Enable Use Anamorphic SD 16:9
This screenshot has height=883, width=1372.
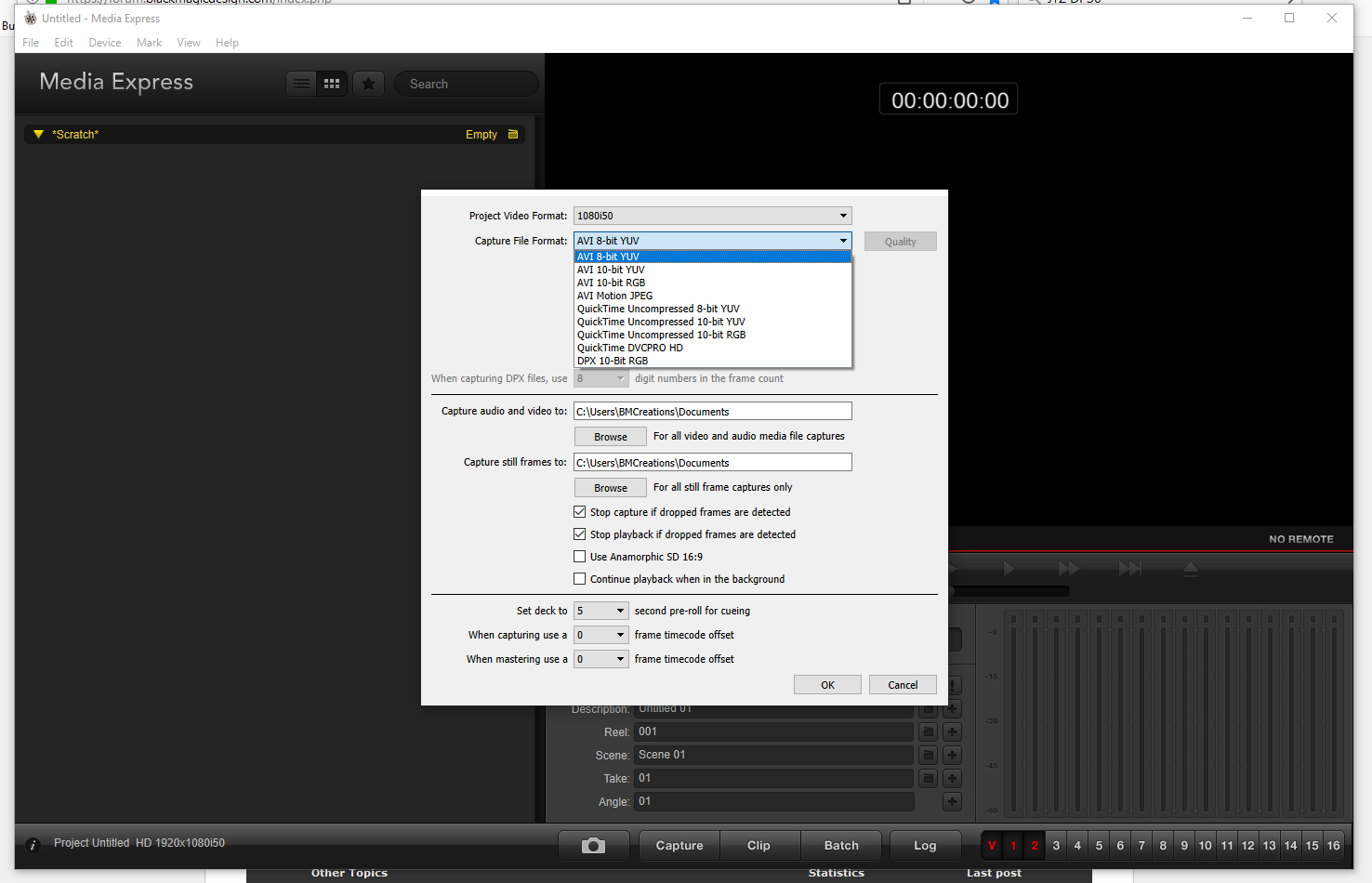click(580, 557)
